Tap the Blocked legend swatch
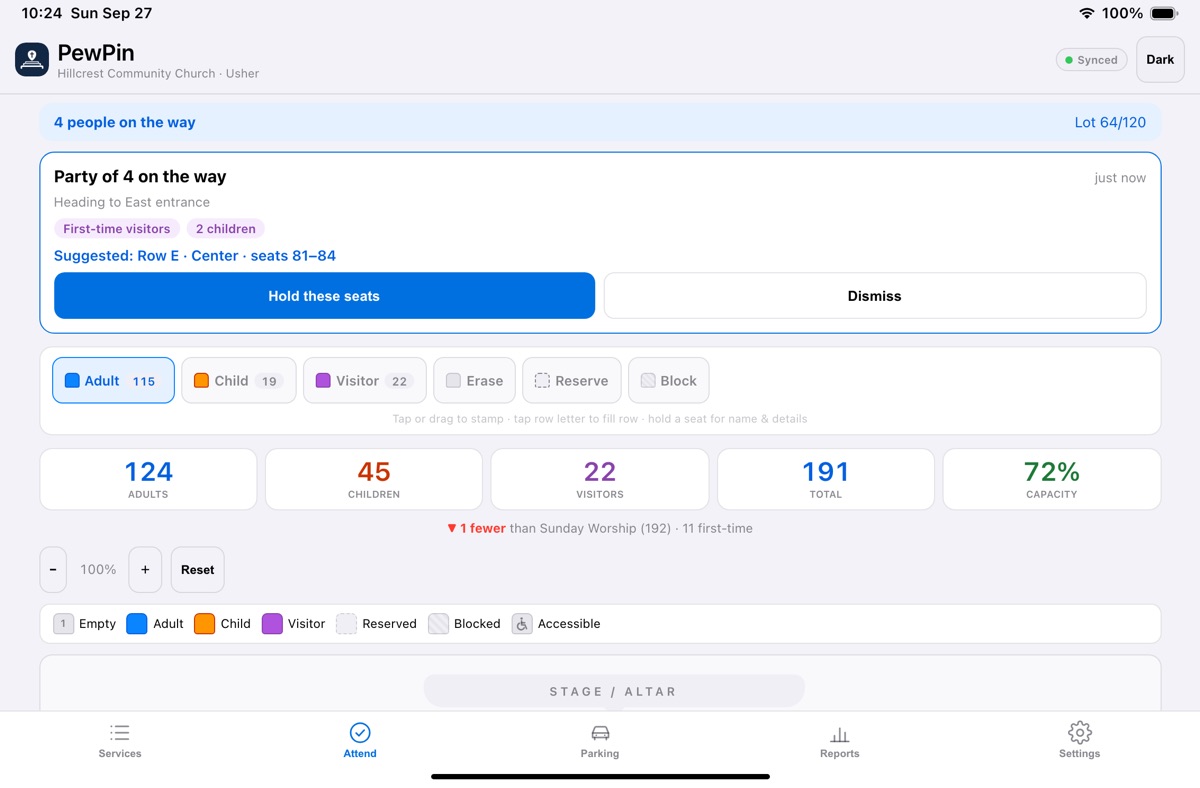This screenshot has height=788, width=1200. 438,624
